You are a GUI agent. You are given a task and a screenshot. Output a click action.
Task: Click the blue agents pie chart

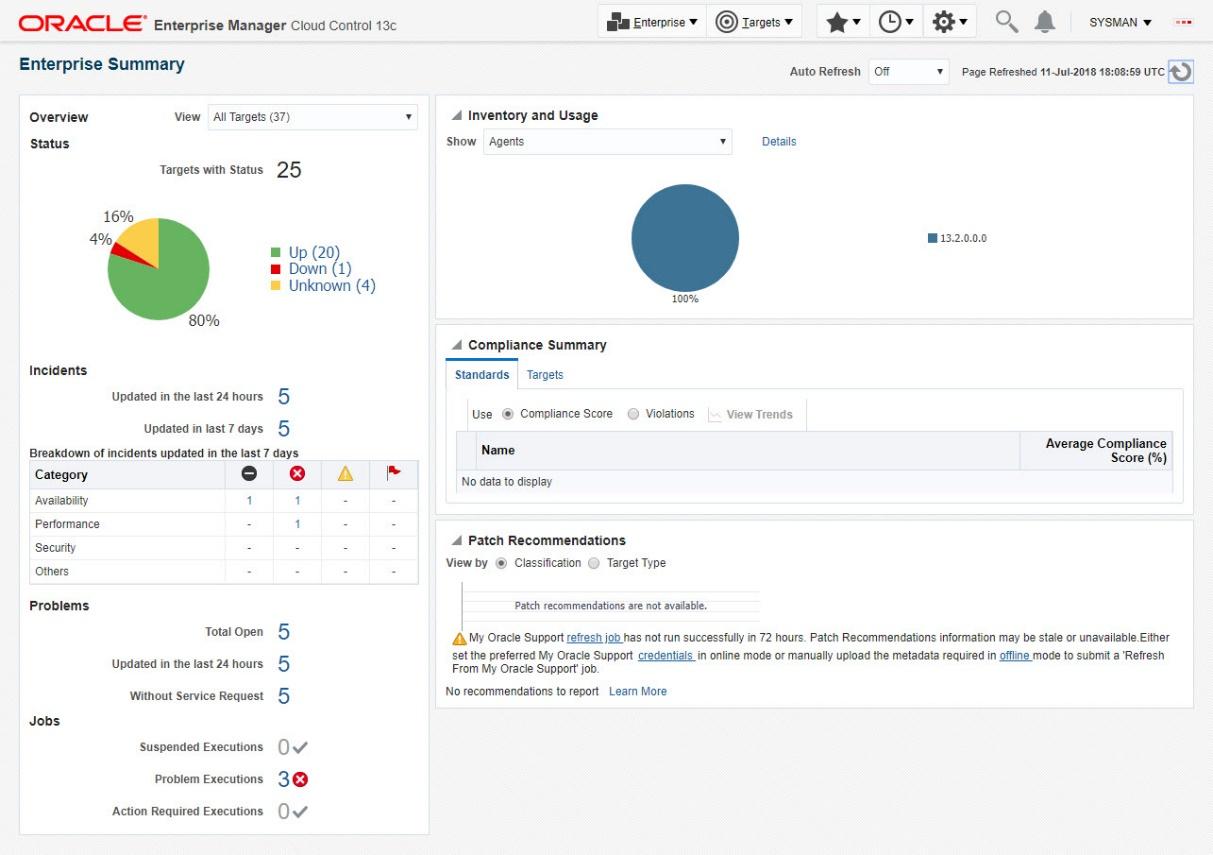tap(685, 238)
